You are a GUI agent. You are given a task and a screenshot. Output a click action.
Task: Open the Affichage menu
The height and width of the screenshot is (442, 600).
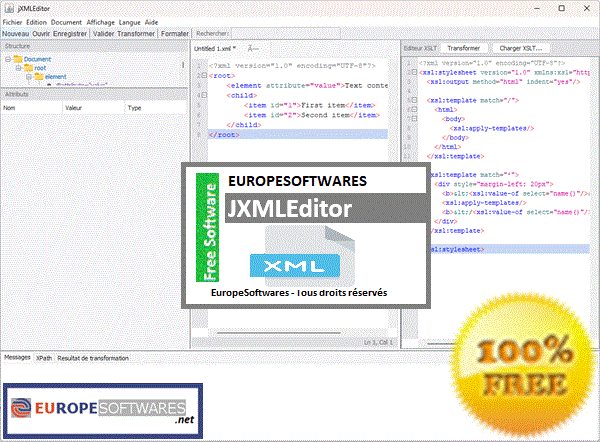point(101,23)
